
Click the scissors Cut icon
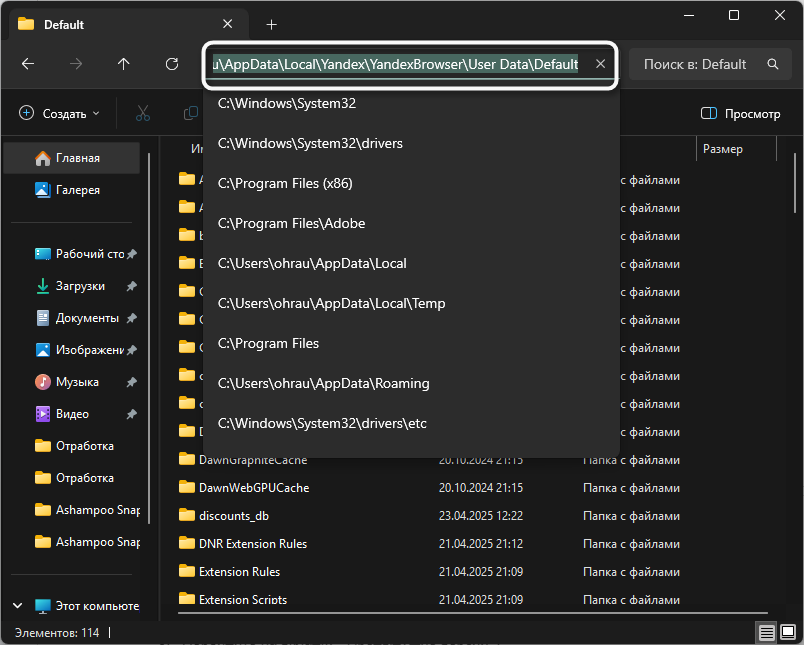point(142,114)
